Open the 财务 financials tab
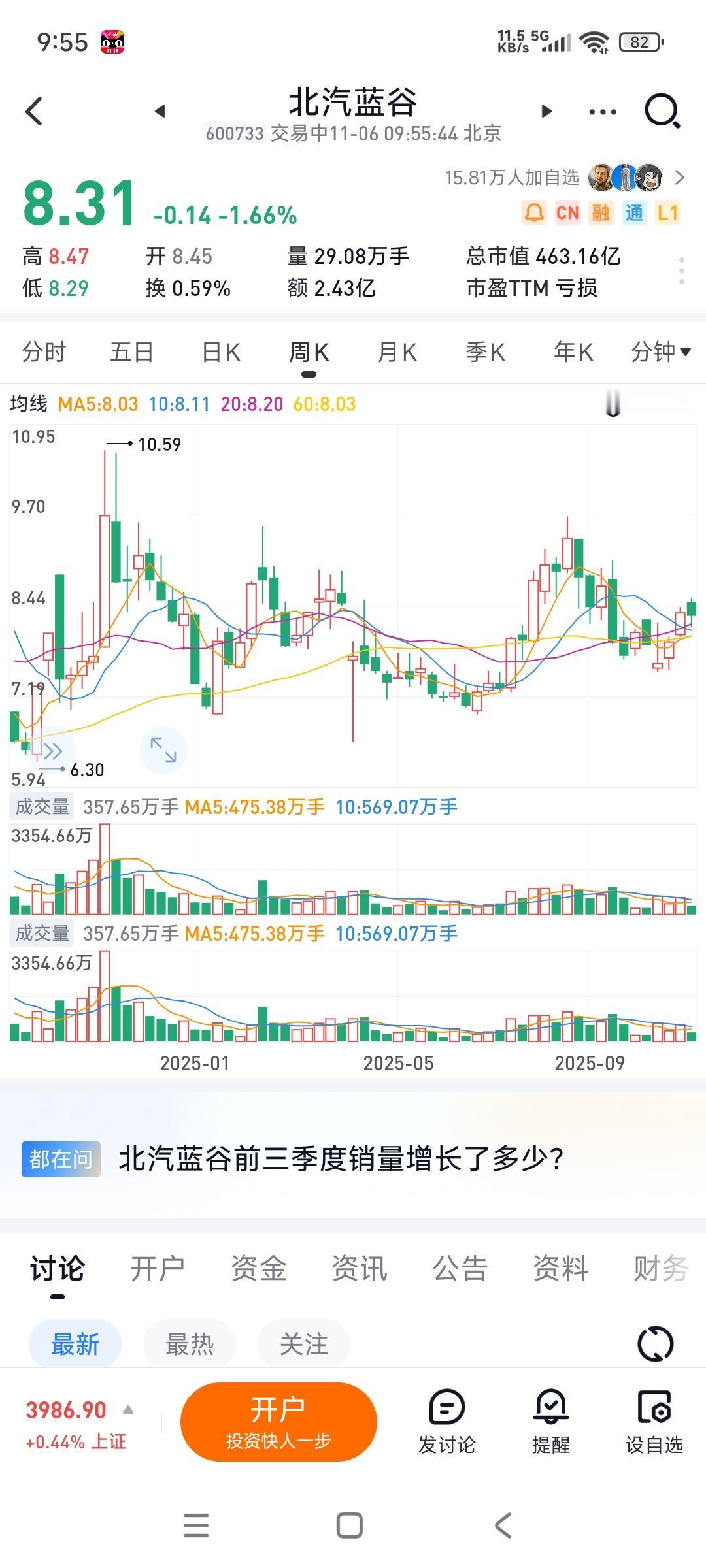This screenshot has width=706, height=1568. [661, 1269]
